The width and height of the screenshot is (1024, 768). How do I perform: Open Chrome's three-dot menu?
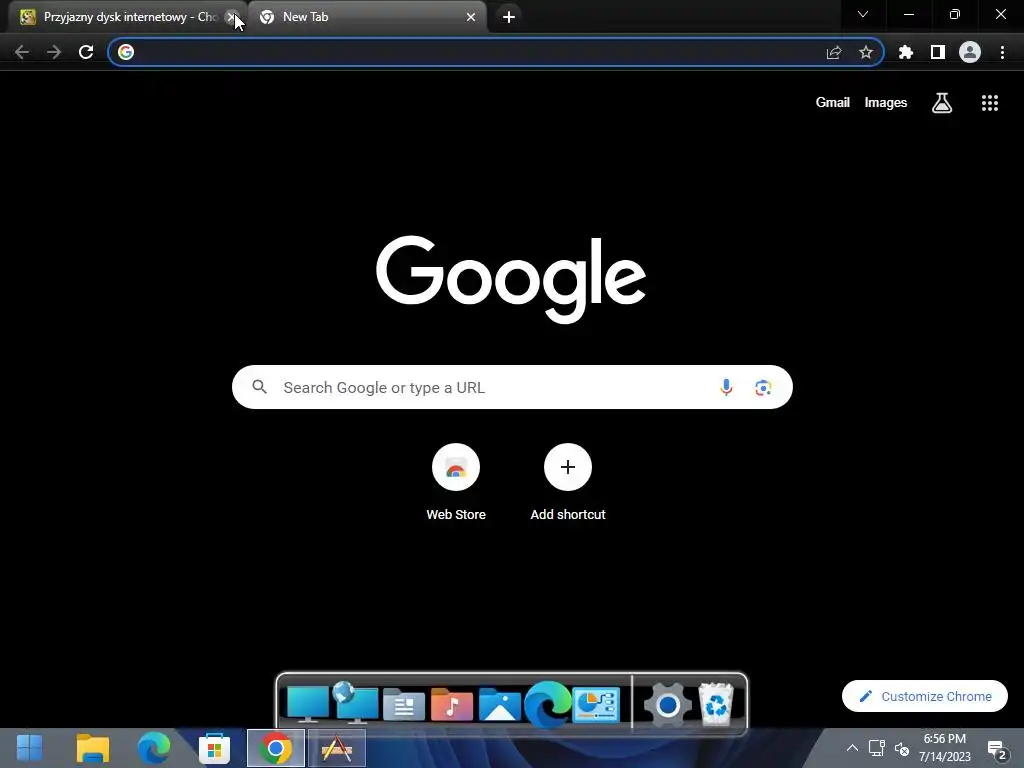(x=1002, y=52)
